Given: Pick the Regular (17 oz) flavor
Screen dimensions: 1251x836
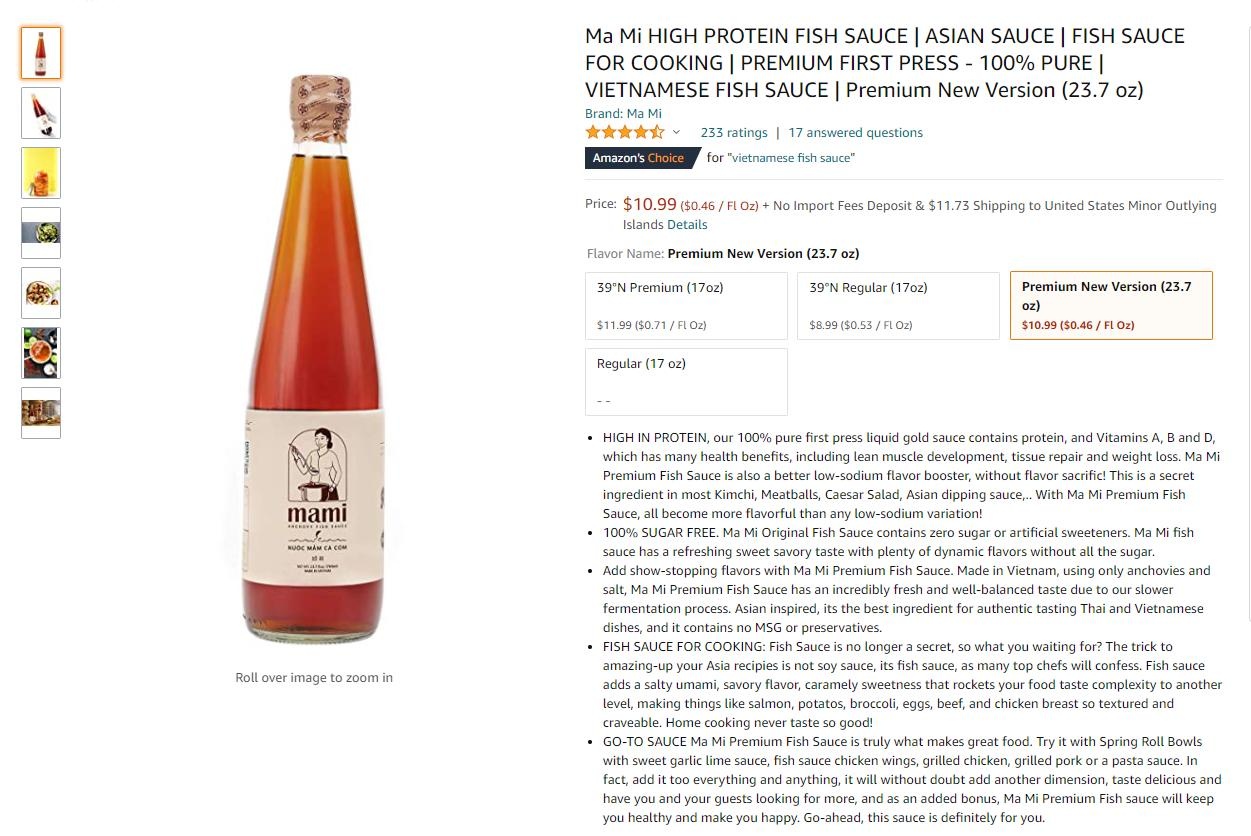Looking at the screenshot, I should (686, 381).
